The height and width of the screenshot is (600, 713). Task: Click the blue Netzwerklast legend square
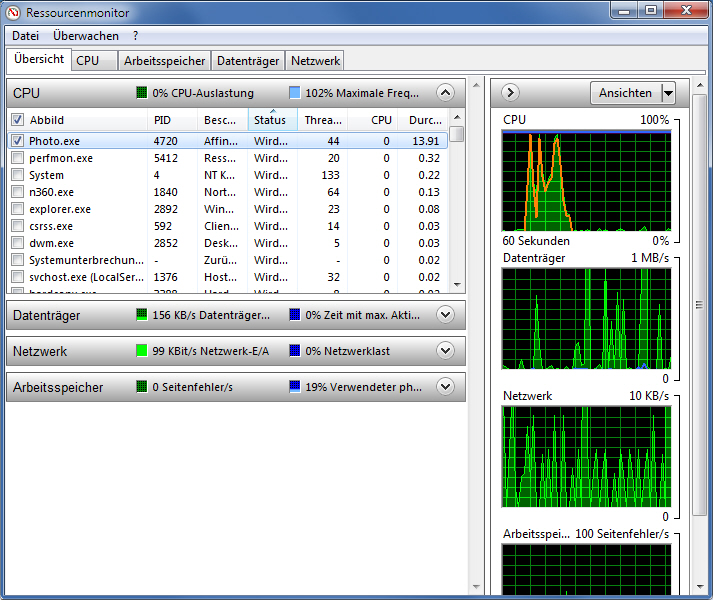point(295,351)
